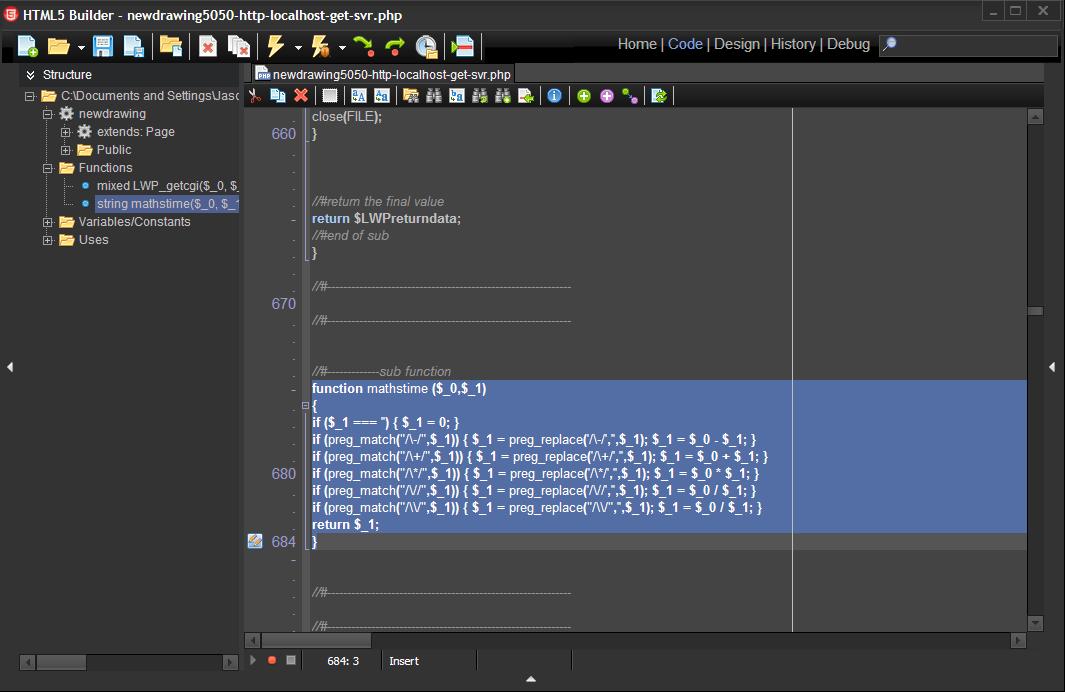Click the macro play button in status bar

[253, 660]
